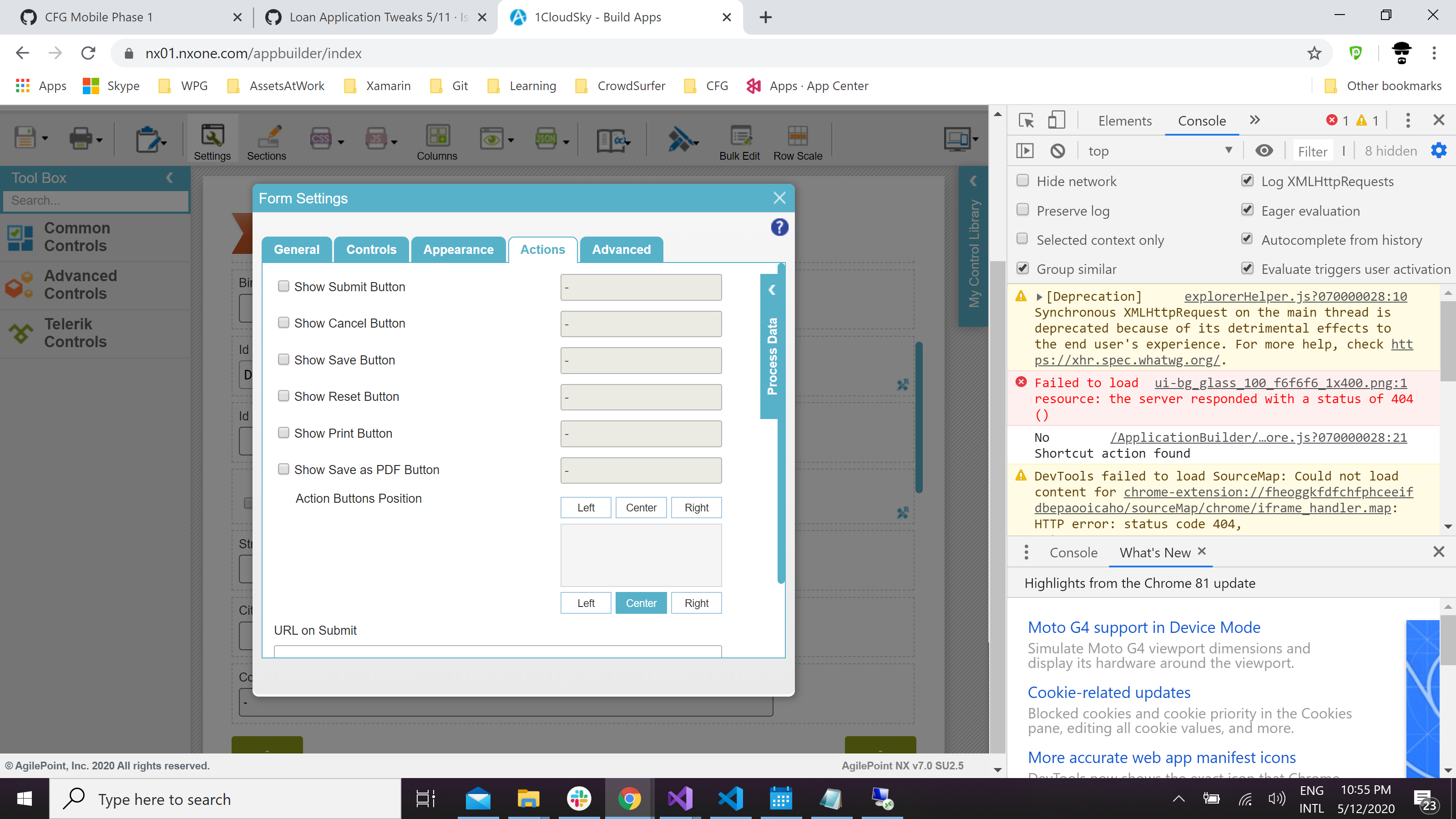This screenshot has height=819, width=1456.
Task: Collapse the Tool Box panel chevron
Action: (x=170, y=178)
